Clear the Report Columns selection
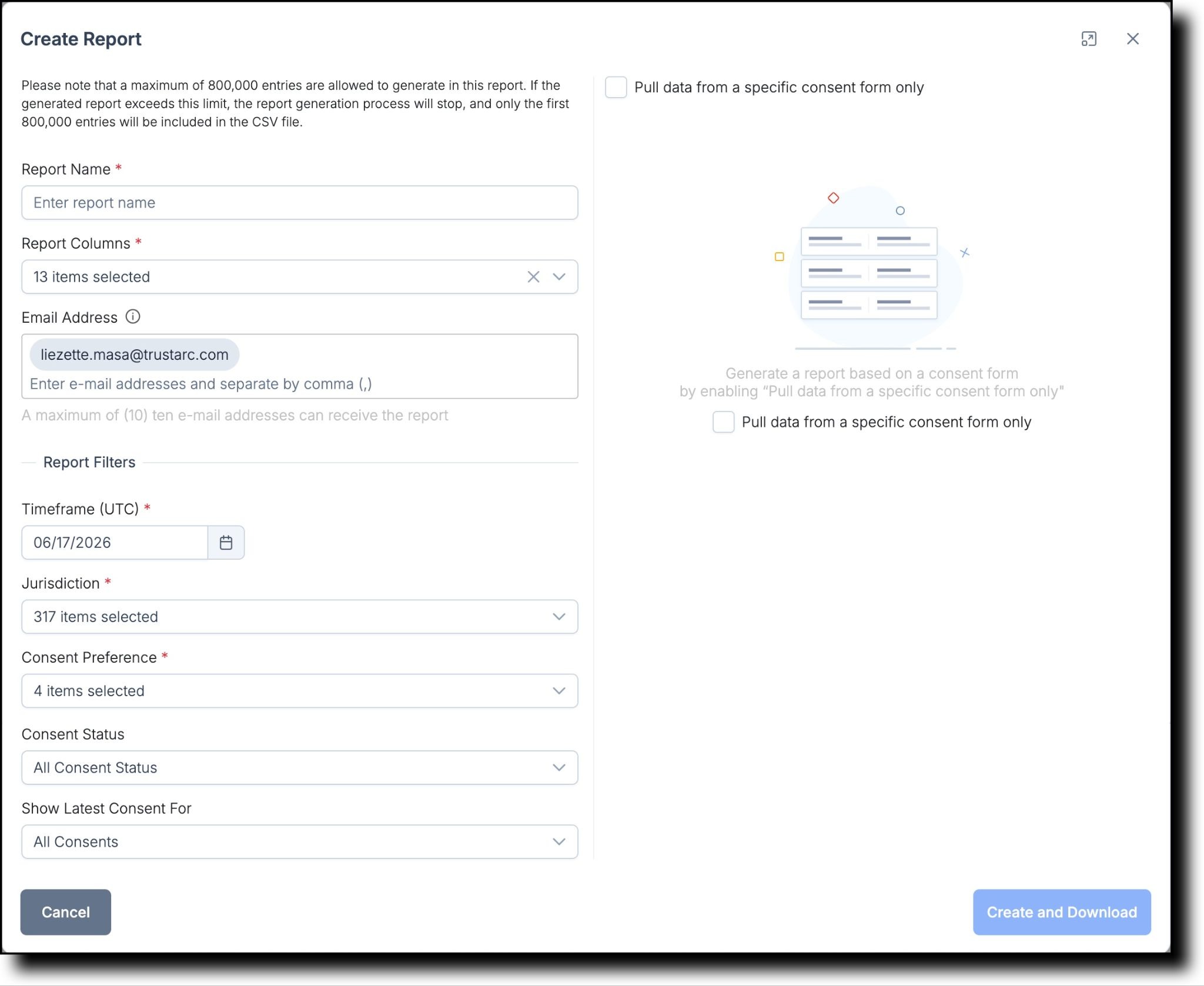 pyautogui.click(x=533, y=277)
